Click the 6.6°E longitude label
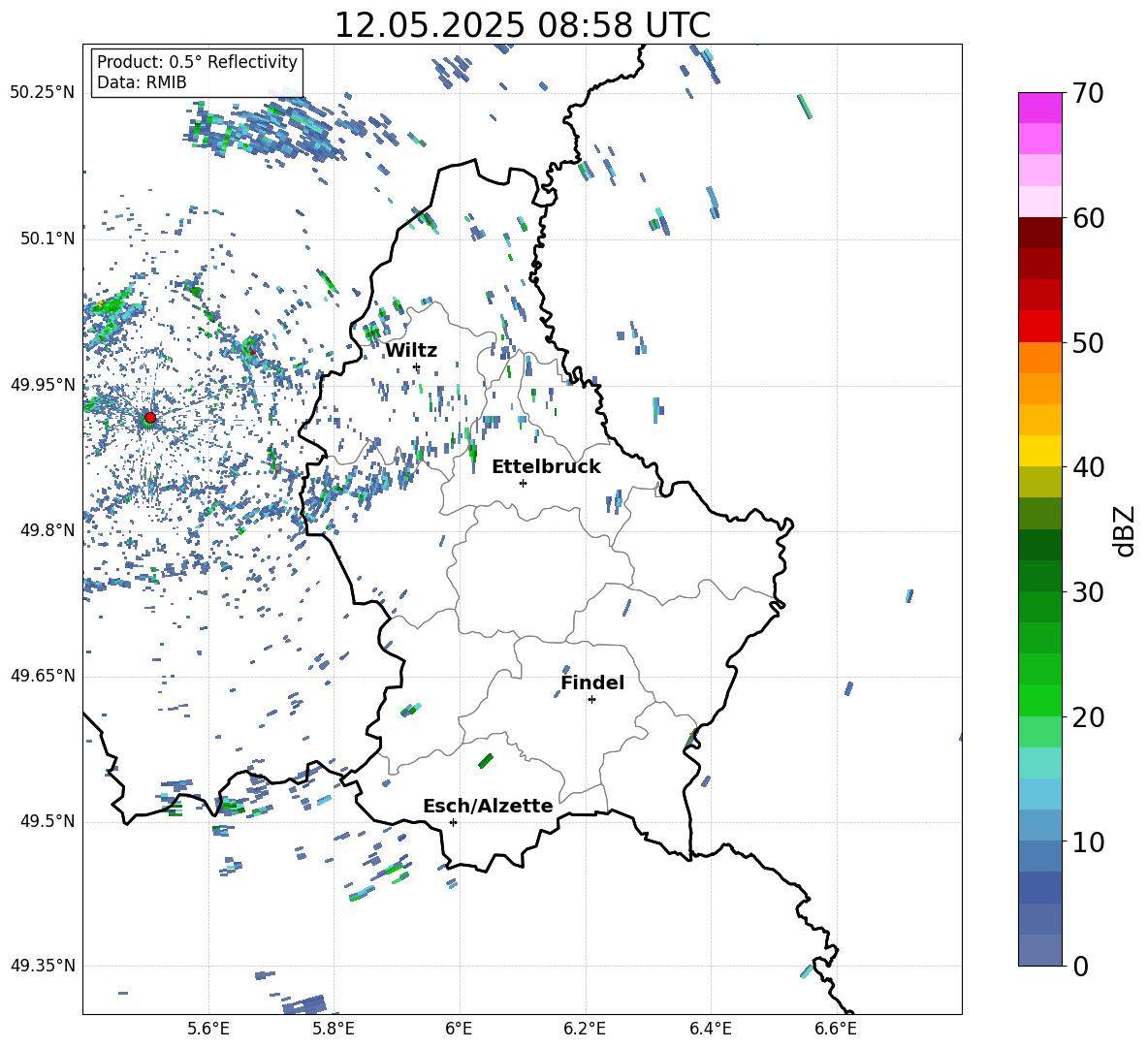This screenshot has width=1148, height=1048. [x=836, y=1029]
